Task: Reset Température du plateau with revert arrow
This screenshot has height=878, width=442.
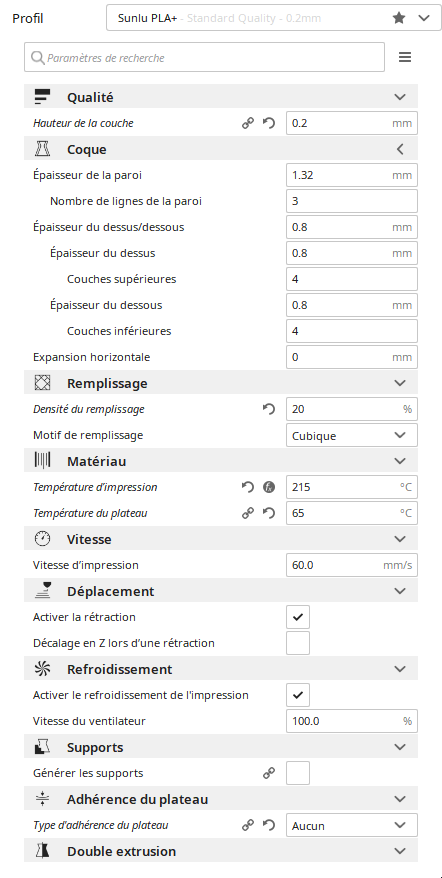Action: (x=269, y=513)
